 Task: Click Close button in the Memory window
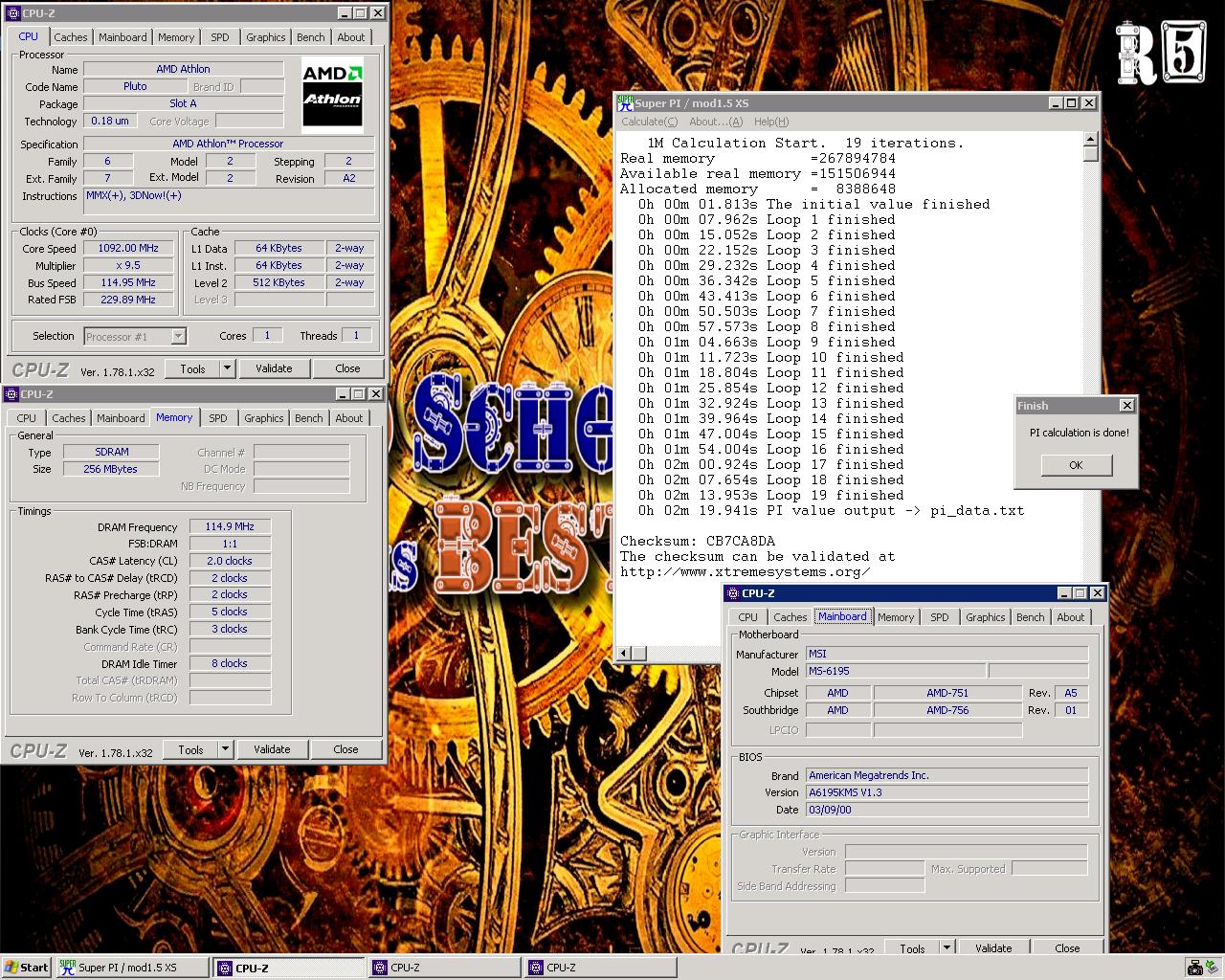(x=345, y=749)
